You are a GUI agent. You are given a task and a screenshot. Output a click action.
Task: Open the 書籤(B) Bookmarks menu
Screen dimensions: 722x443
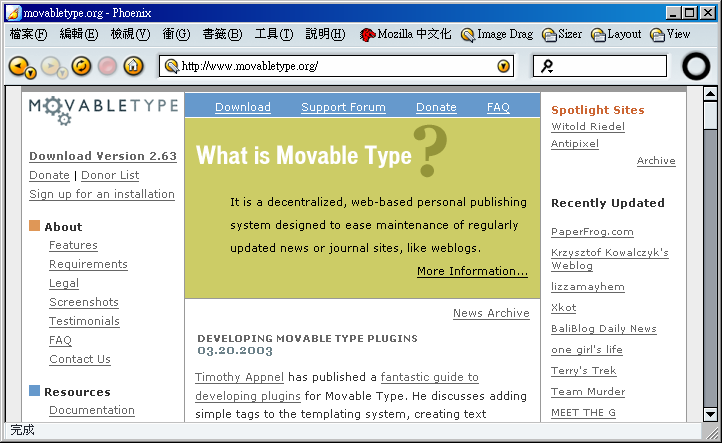(222, 34)
